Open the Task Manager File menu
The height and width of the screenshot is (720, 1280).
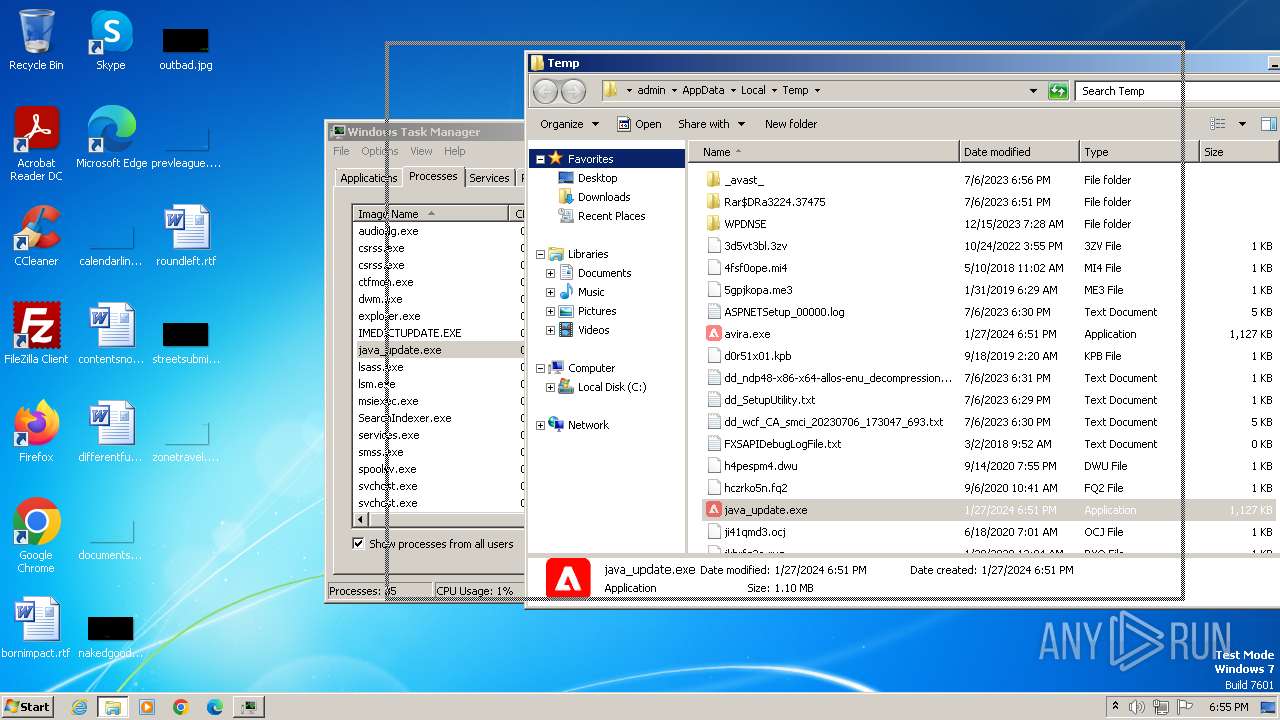342,151
